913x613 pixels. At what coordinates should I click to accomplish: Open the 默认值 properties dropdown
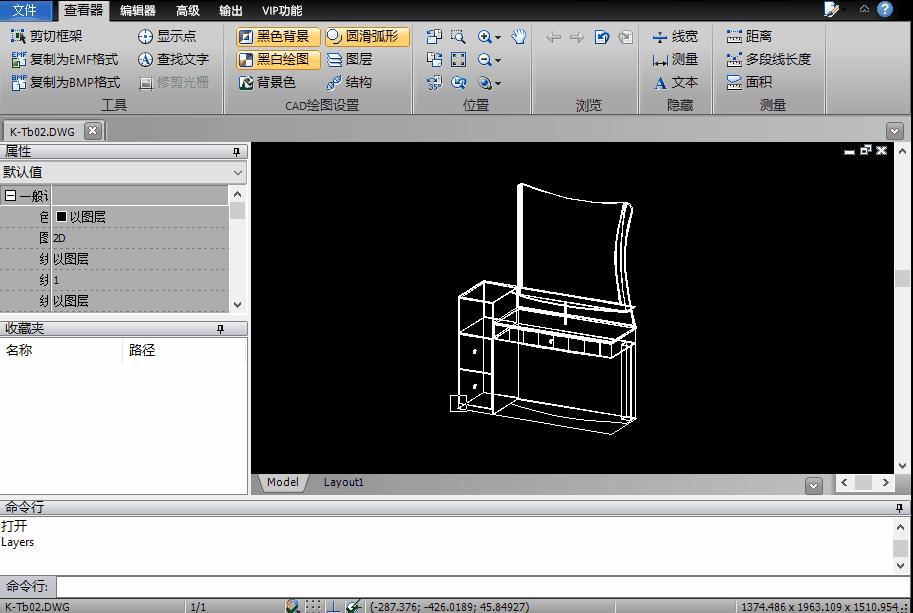(237, 172)
